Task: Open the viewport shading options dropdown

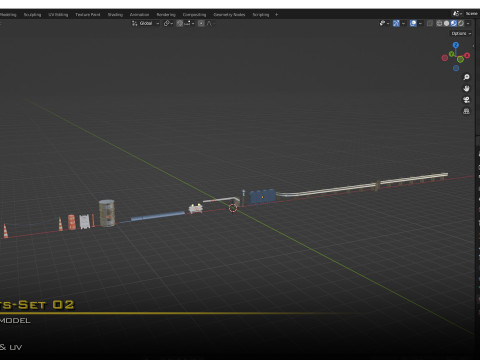Action: tap(468, 23)
